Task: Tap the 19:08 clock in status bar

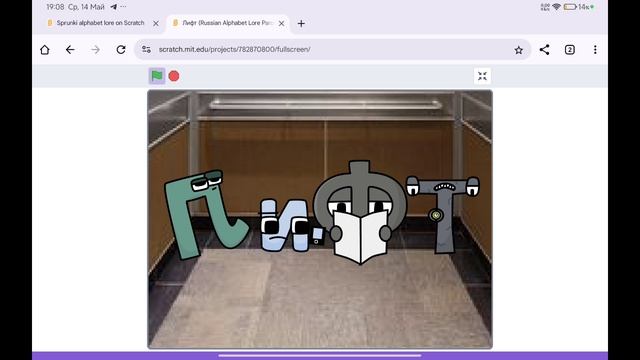Action: (55, 7)
